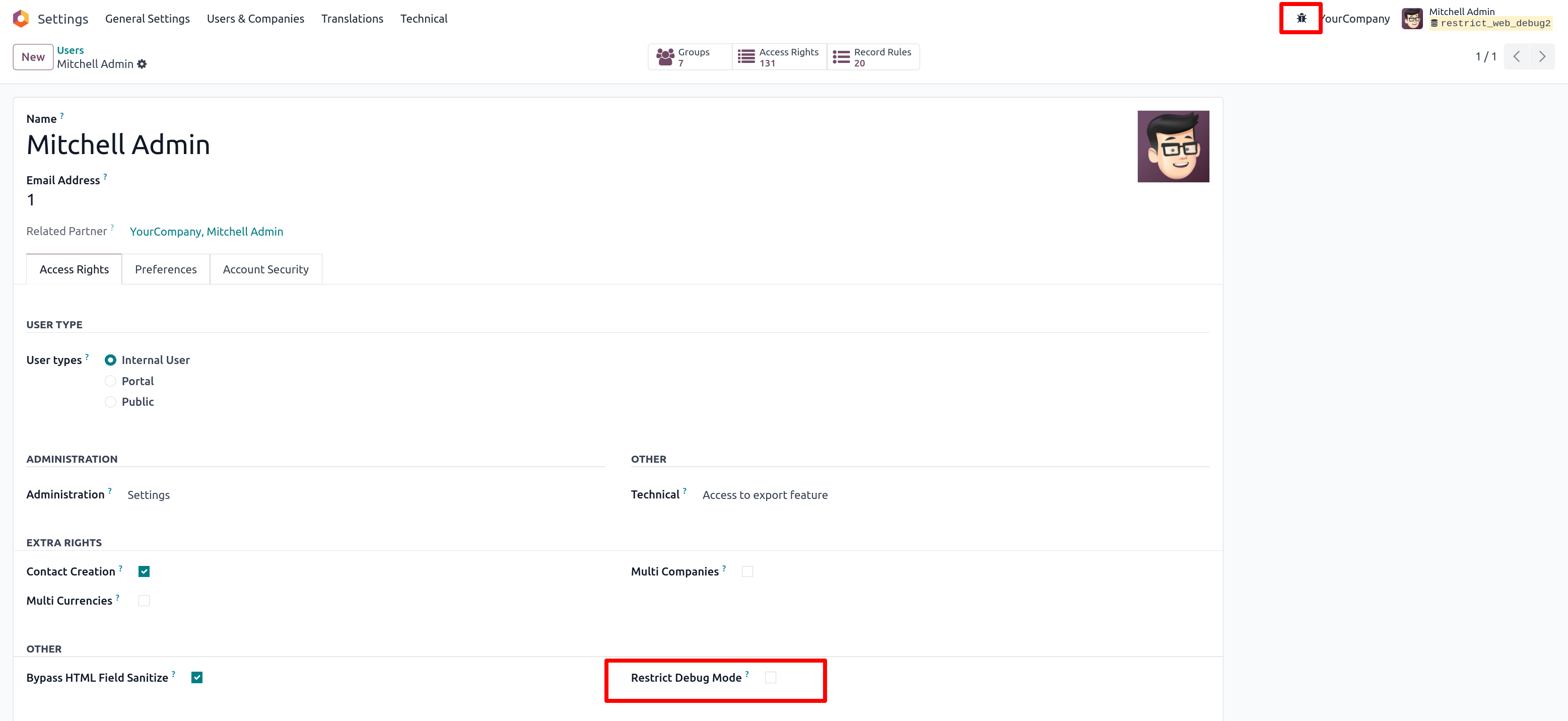Open the gear actions icon beside Mitchell Admin
This screenshot has height=721, width=1568.
tap(142, 64)
